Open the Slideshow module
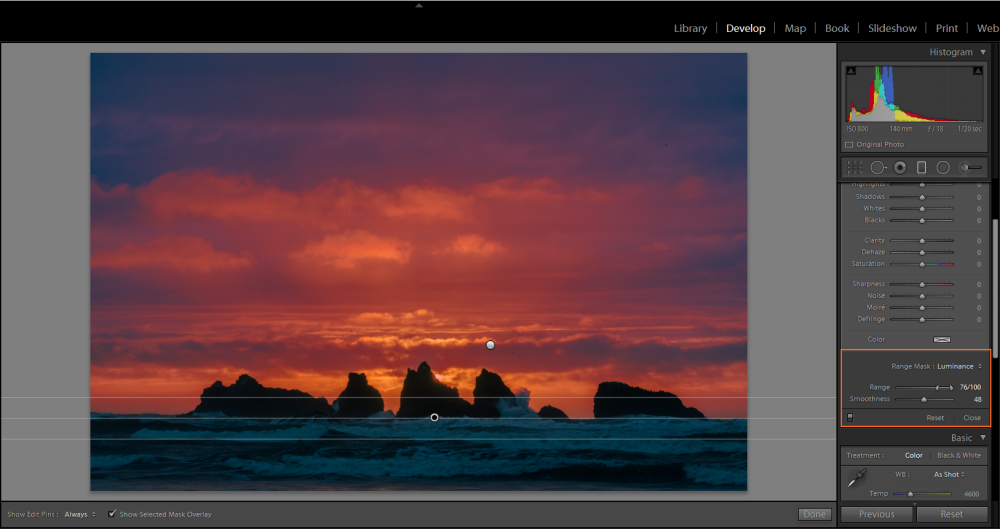Viewport: 1000px width, 529px height. tap(892, 28)
